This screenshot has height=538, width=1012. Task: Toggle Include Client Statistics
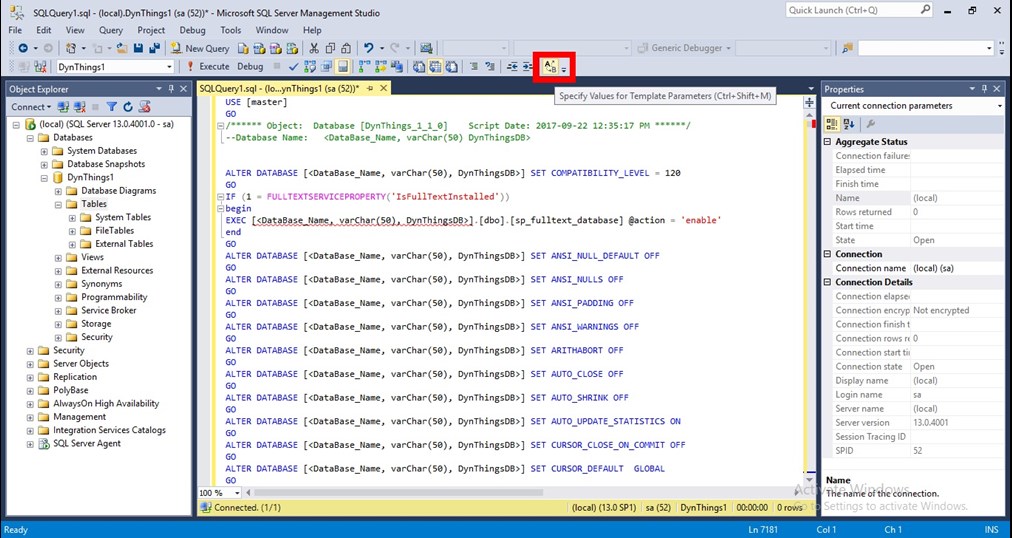[396, 66]
